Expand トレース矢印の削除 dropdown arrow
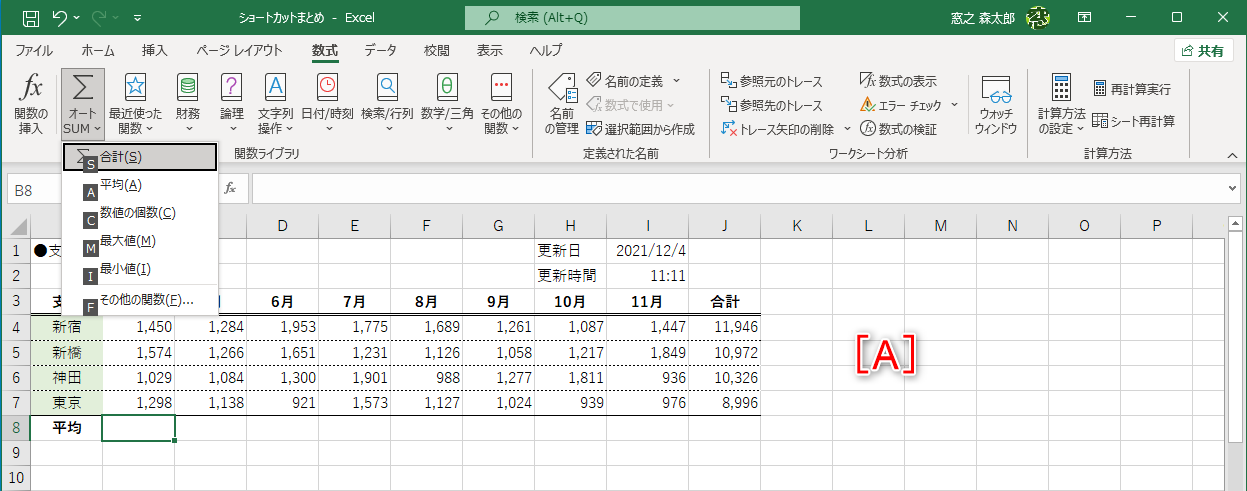Image resolution: width=1247 pixels, height=491 pixels. [x=847, y=129]
